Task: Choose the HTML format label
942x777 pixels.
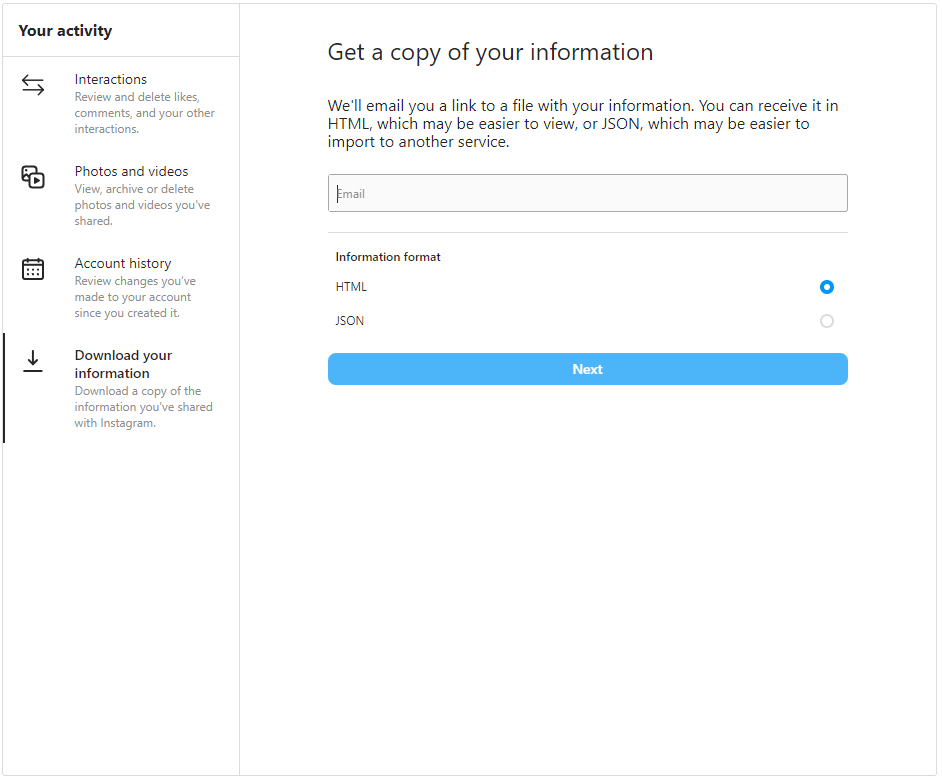Action: [x=351, y=287]
